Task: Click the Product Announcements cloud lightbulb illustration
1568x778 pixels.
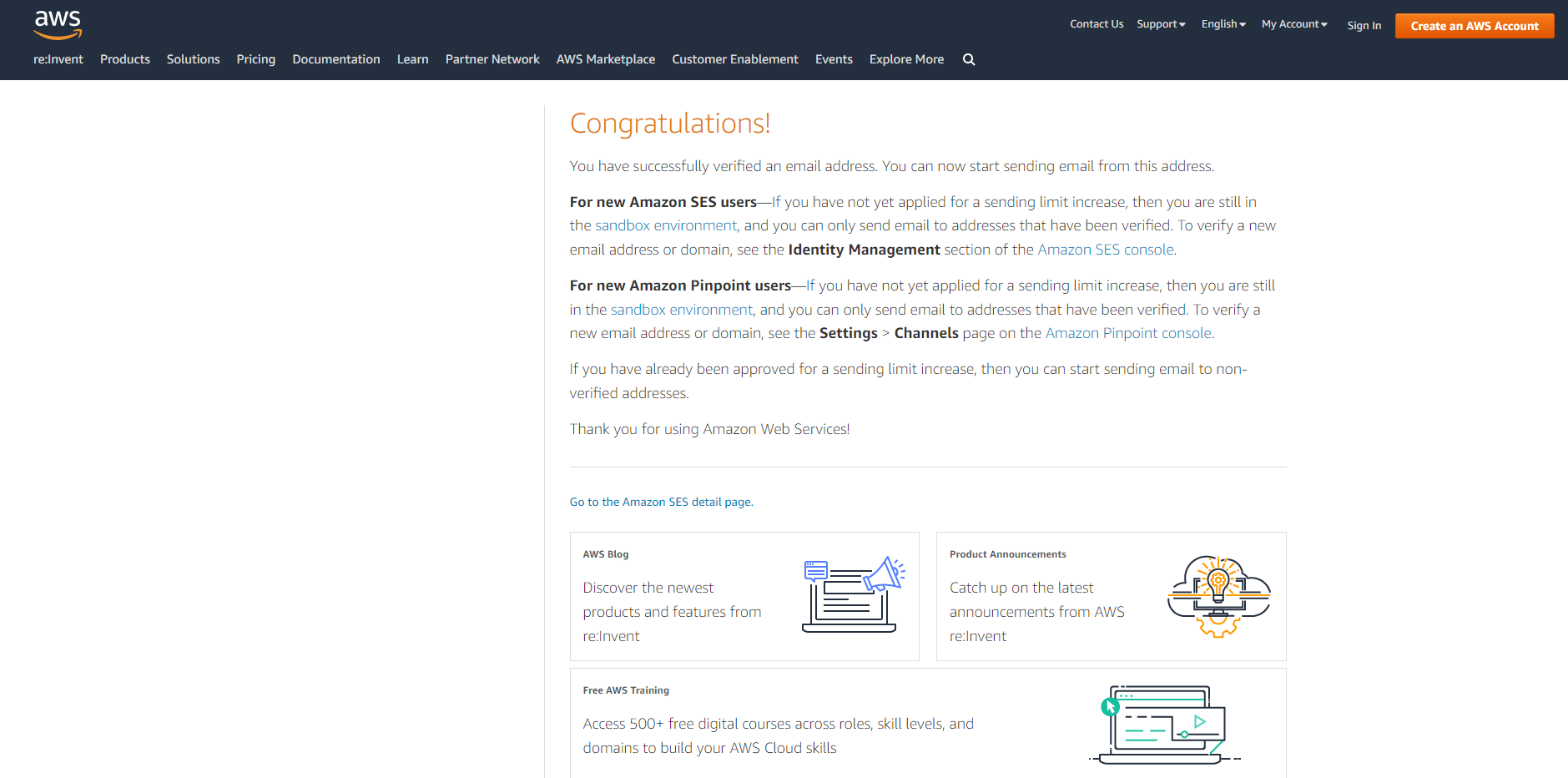Action: pos(1218,596)
